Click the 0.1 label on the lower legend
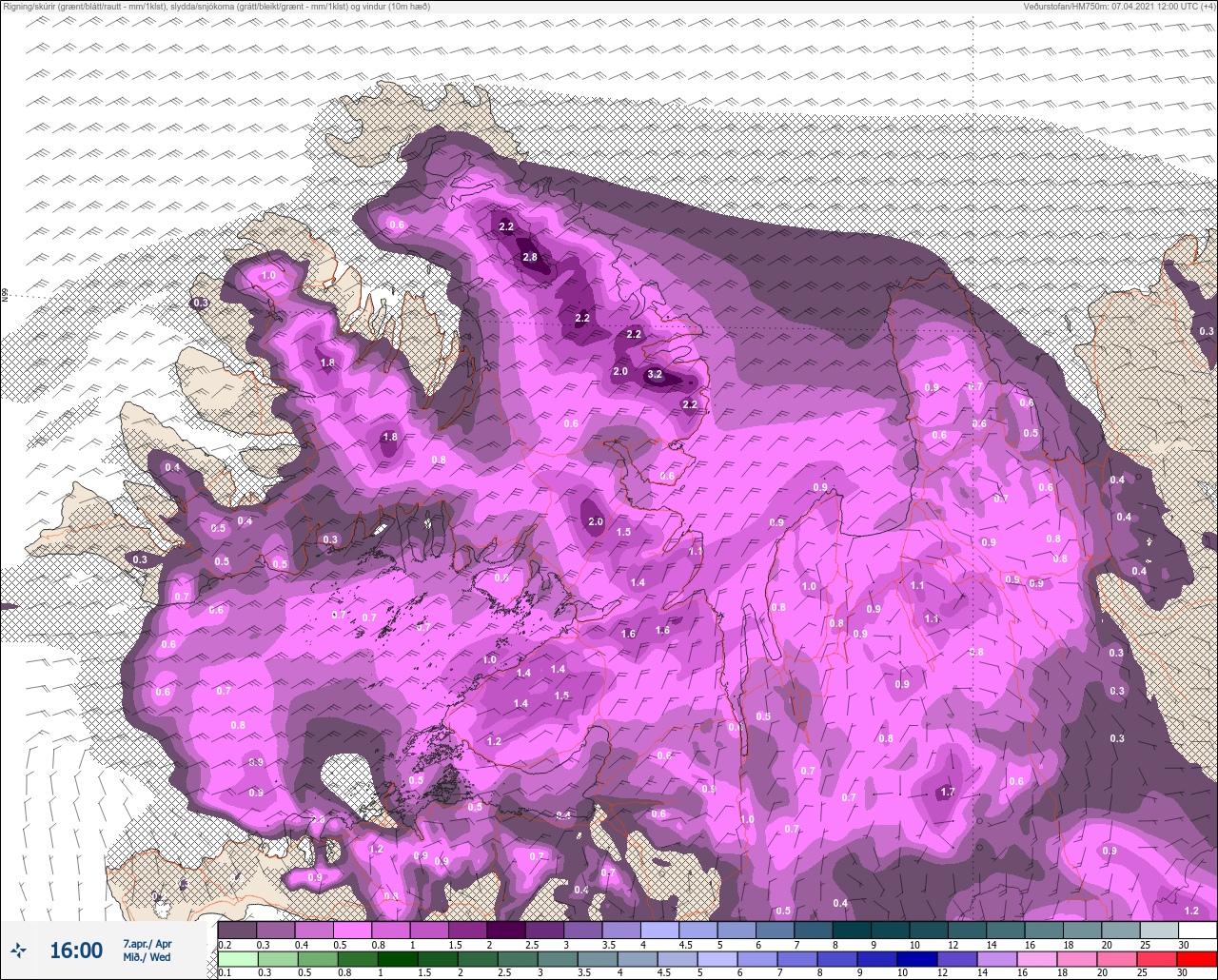Viewport: 1218px width, 980px height. pos(225,973)
